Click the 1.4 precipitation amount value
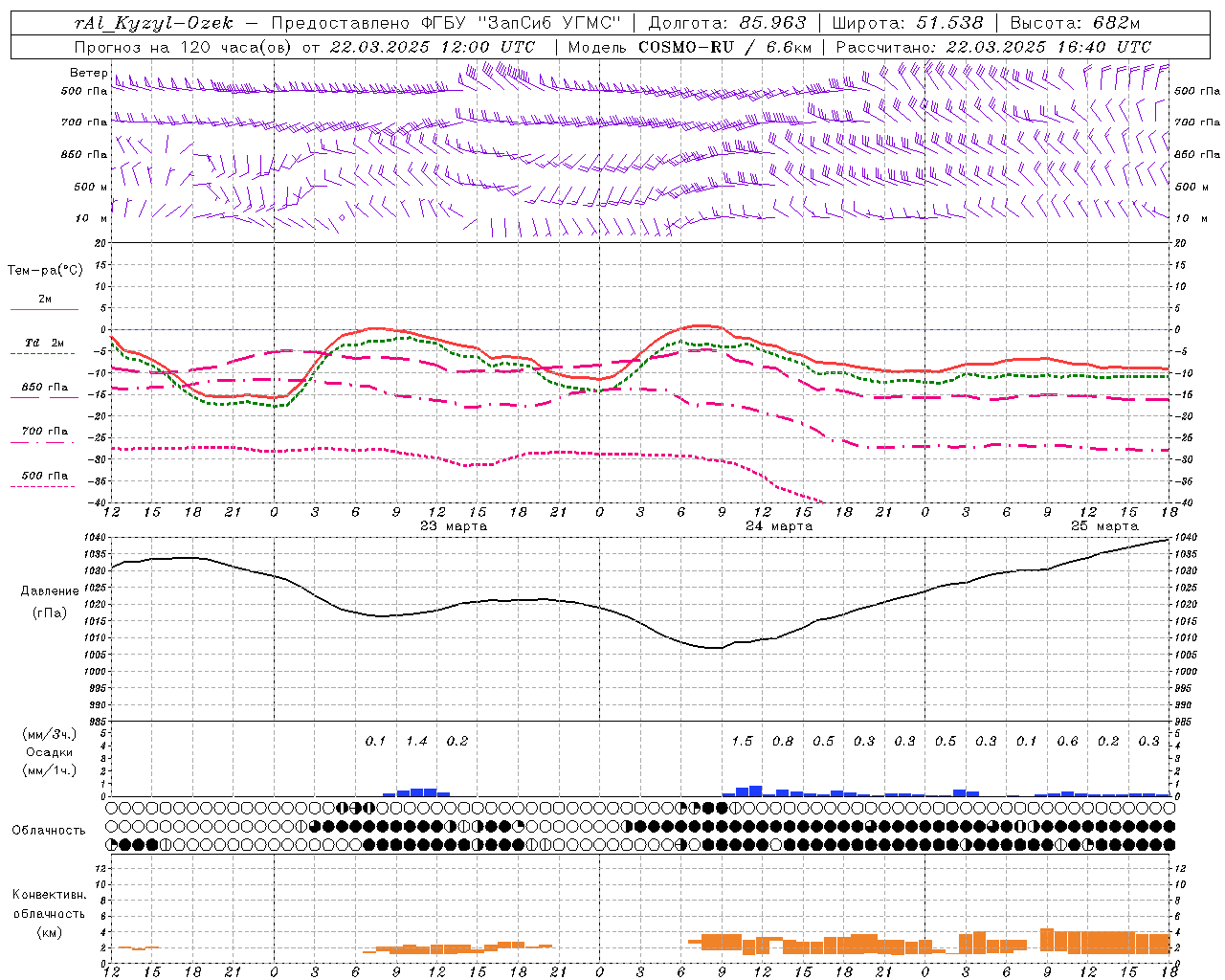Viewport: 1225px width, 980px height. click(x=416, y=741)
